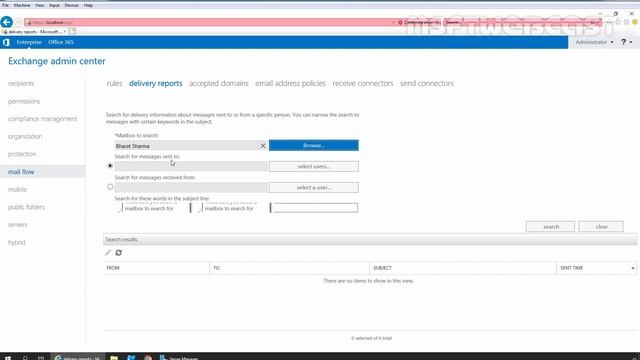640x360 pixels.
Task: Click the subject line words input field
Action: [314, 208]
